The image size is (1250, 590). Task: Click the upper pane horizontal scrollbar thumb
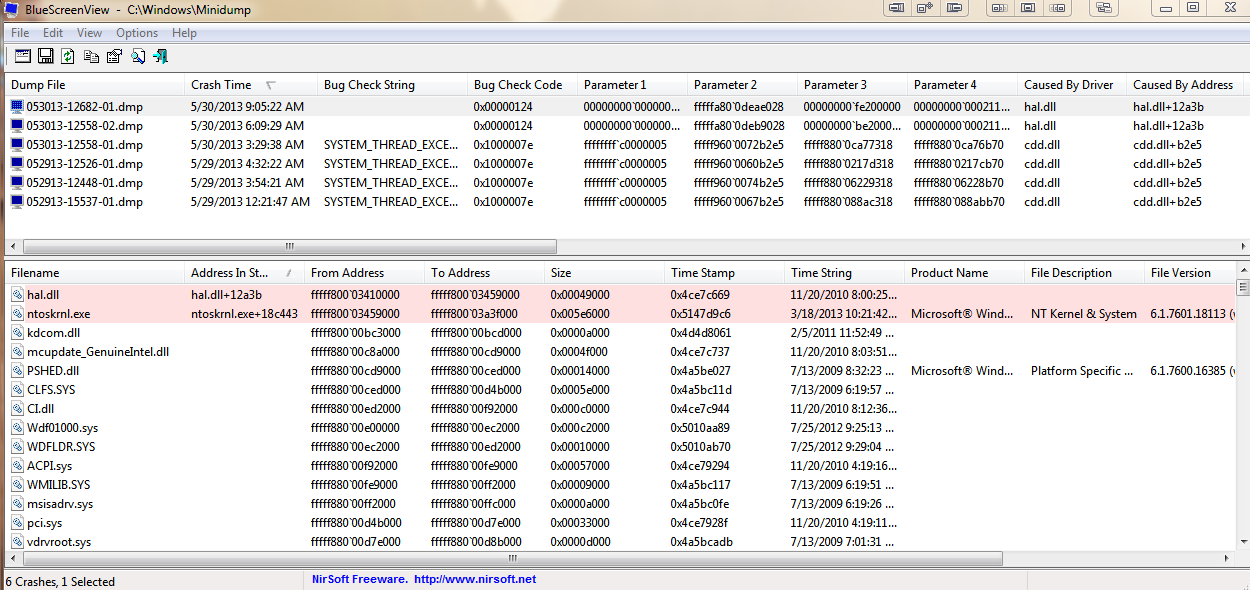291,246
